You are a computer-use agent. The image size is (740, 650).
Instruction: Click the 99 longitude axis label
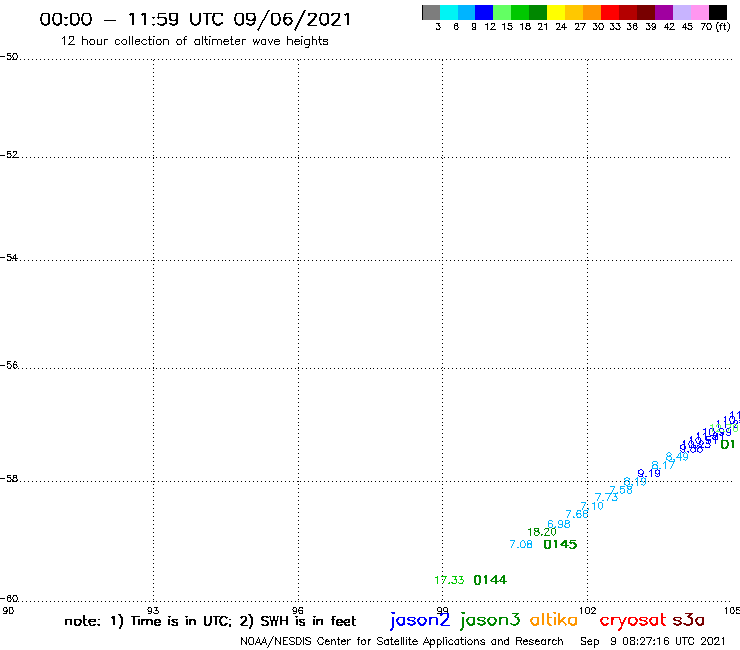tap(443, 610)
